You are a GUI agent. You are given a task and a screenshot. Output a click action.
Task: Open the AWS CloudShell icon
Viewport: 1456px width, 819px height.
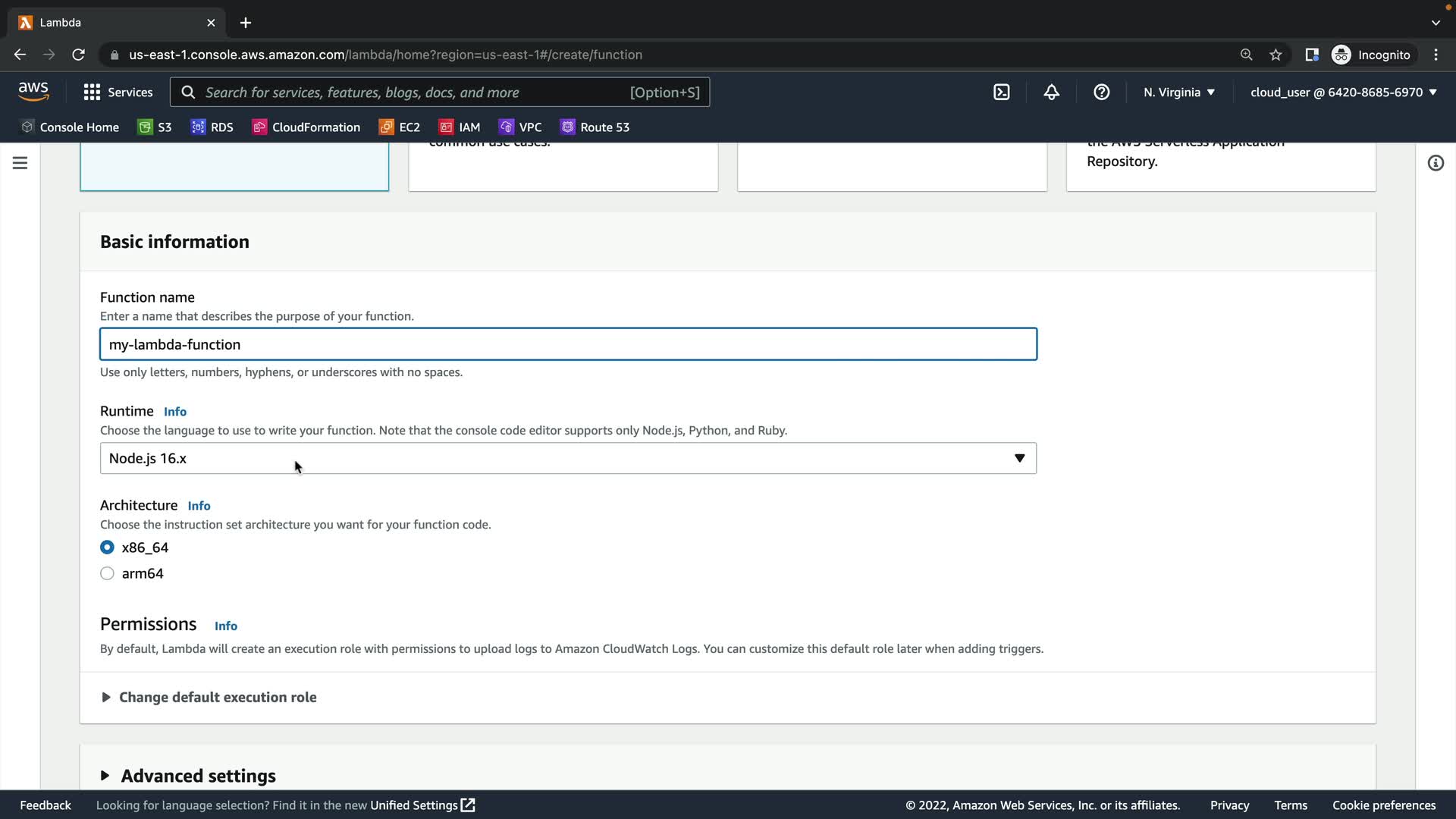coord(1001,92)
